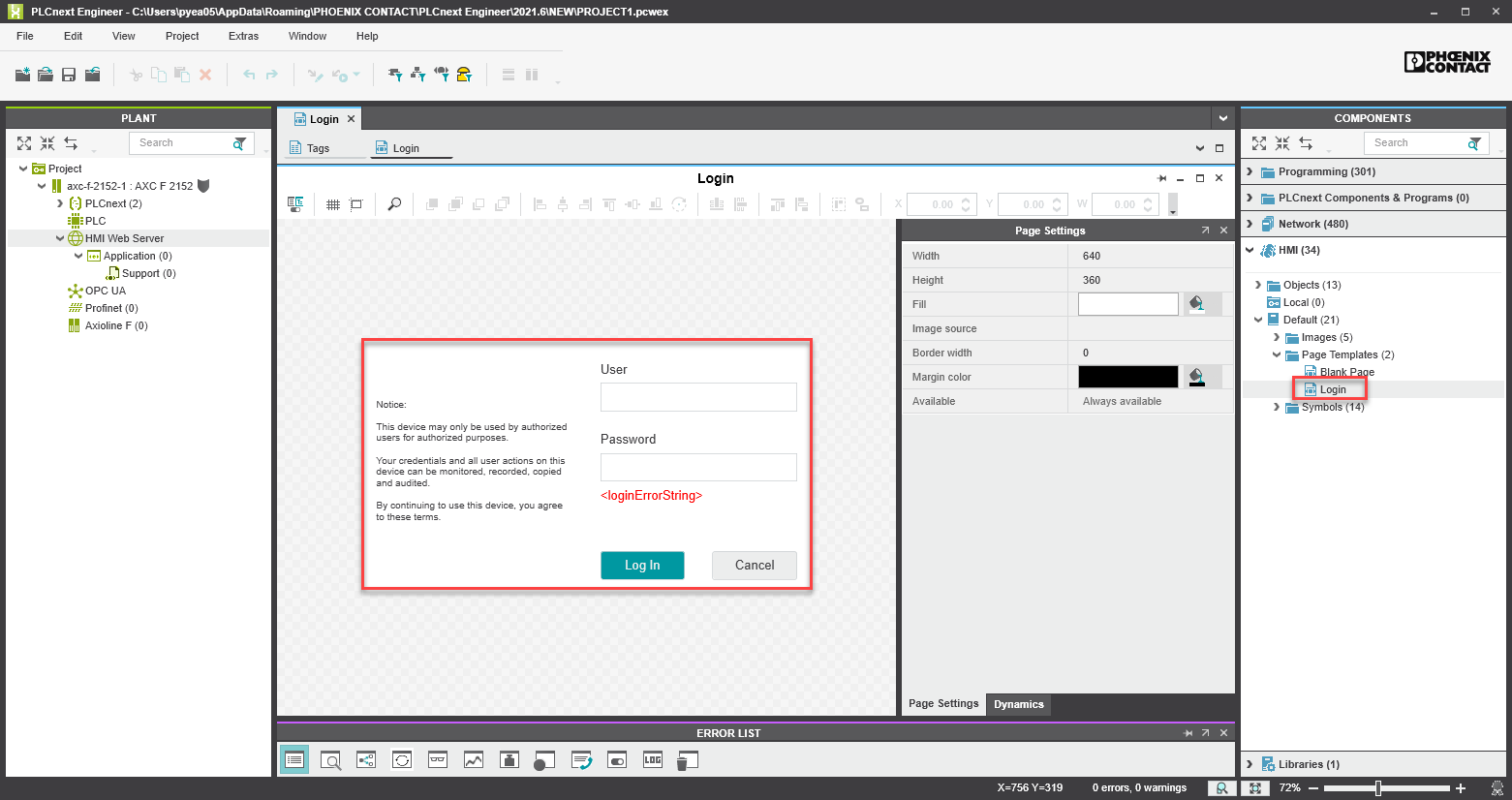This screenshot has height=800, width=1512.
Task: Expand the Objects (13) folder
Action: [1258, 285]
